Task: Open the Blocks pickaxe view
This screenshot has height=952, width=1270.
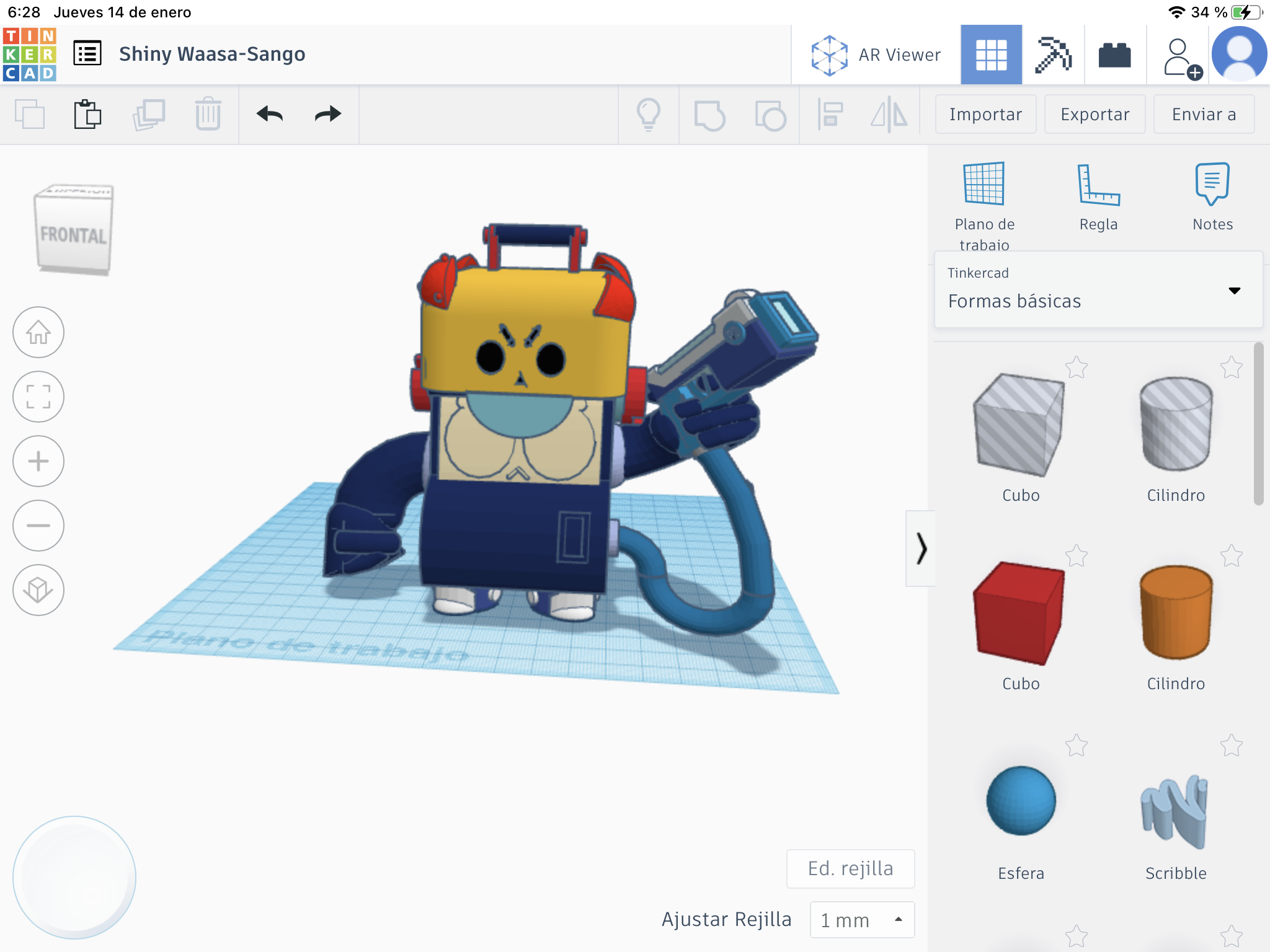Action: 1053,55
